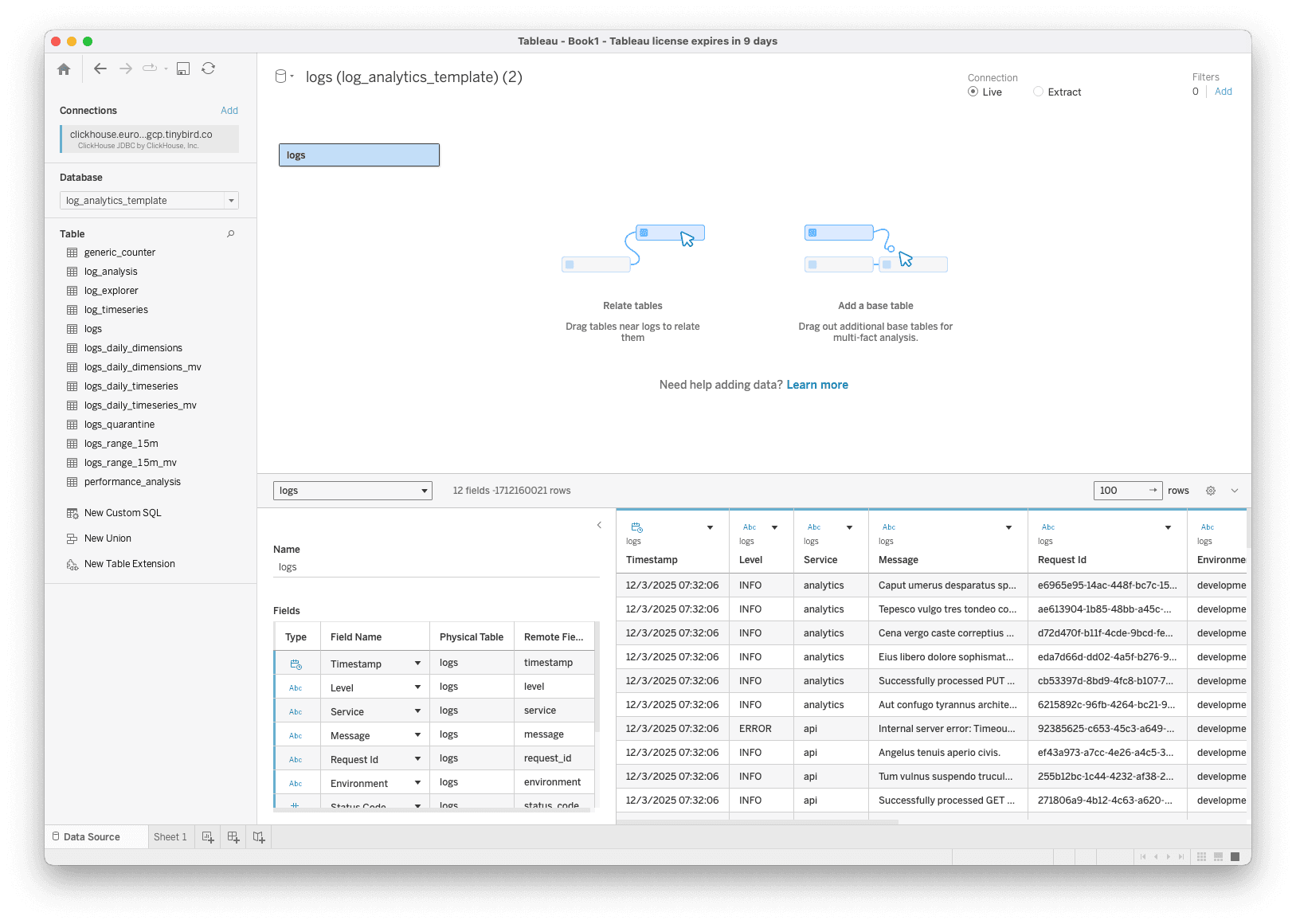Open the log_analytics_template database dropdown
The width and height of the screenshot is (1296, 924).
tap(230, 200)
